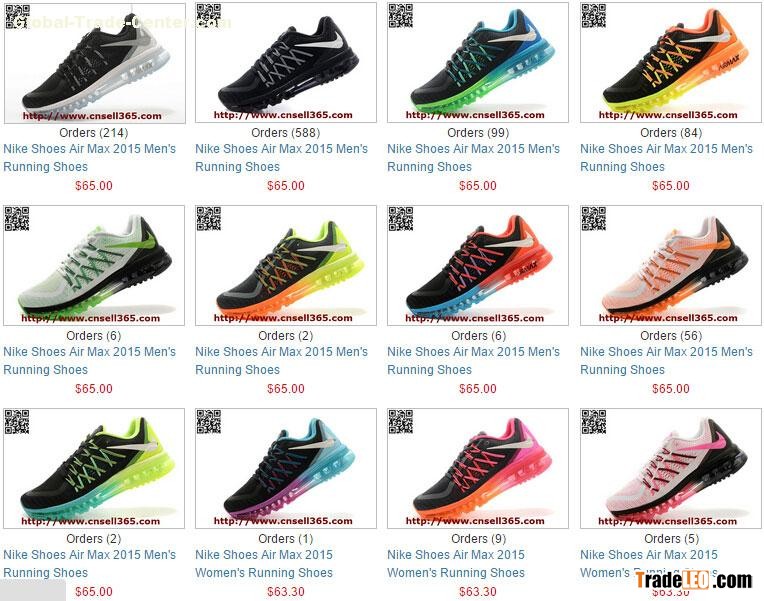The height and width of the screenshot is (601, 764).
Task: Select the peach shoe with 56 orders
Action: (x=671, y=266)
